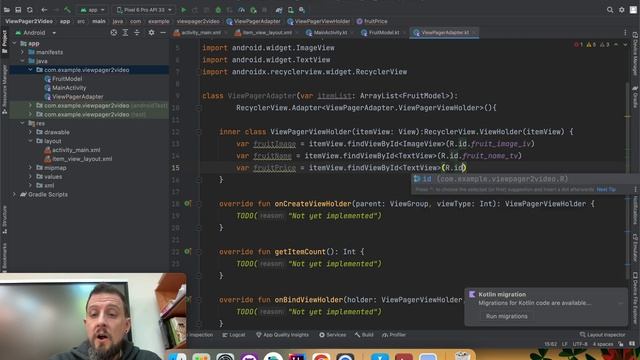Jump to previous highlighted problem arrow

coord(616,45)
